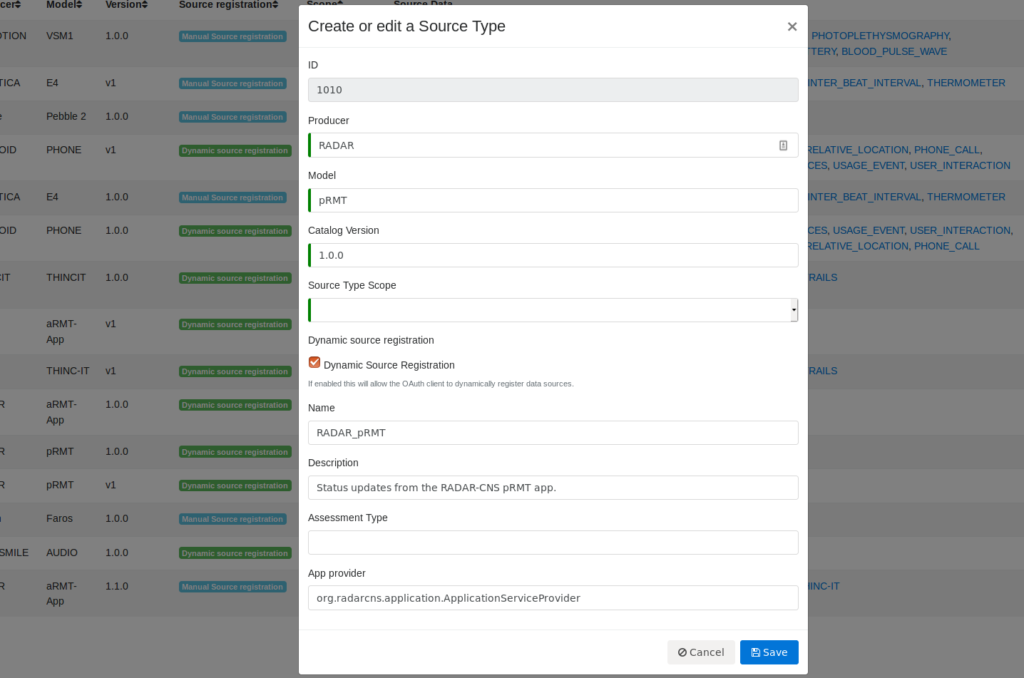Open PHONE_CALL link in PHONE v1 row
The width and height of the screenshot is (1024, 678).
click(946, 150)
